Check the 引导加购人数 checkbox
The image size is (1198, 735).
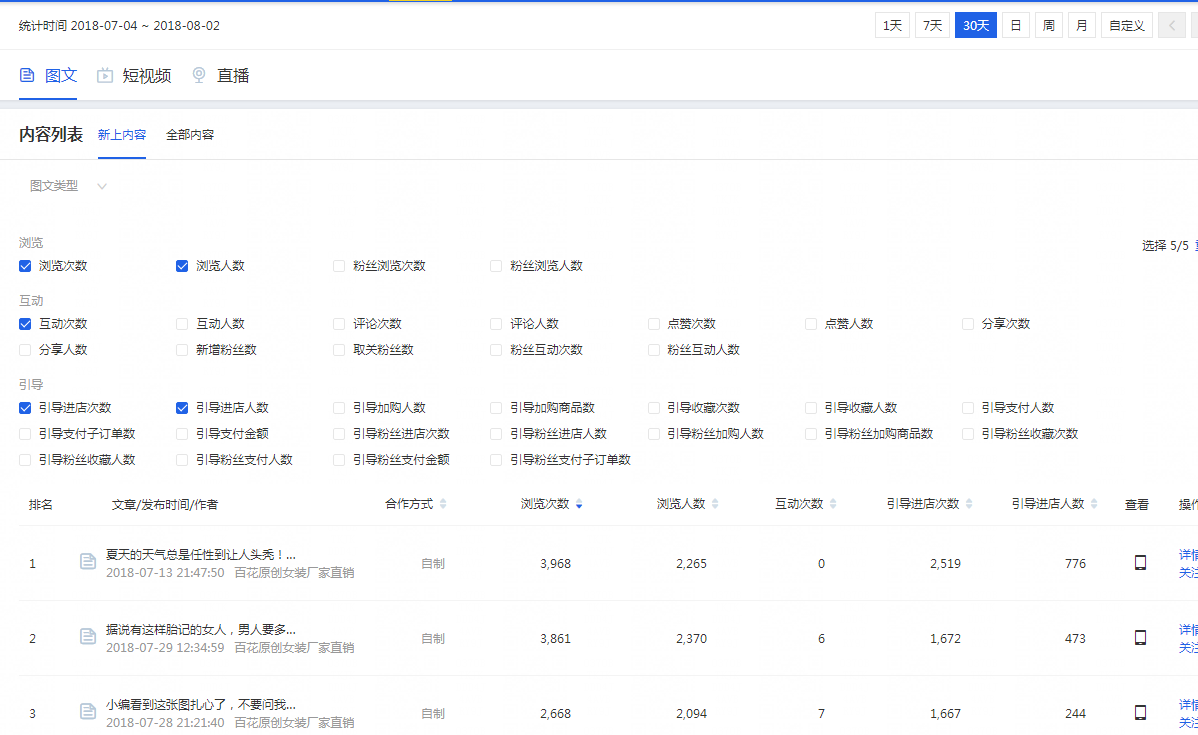tap(339, 408)
